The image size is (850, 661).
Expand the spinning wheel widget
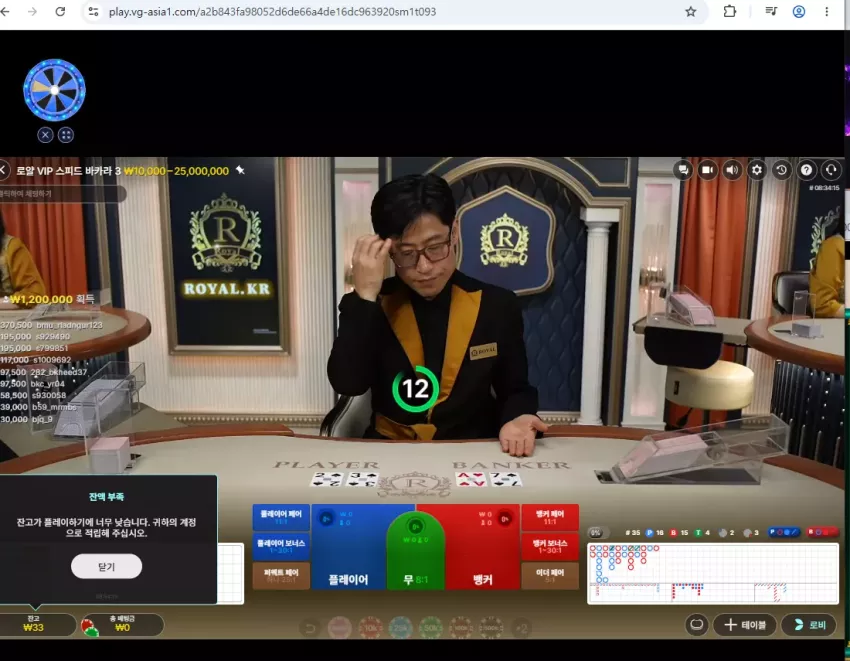pyautogui.click(x=66, y=135)
